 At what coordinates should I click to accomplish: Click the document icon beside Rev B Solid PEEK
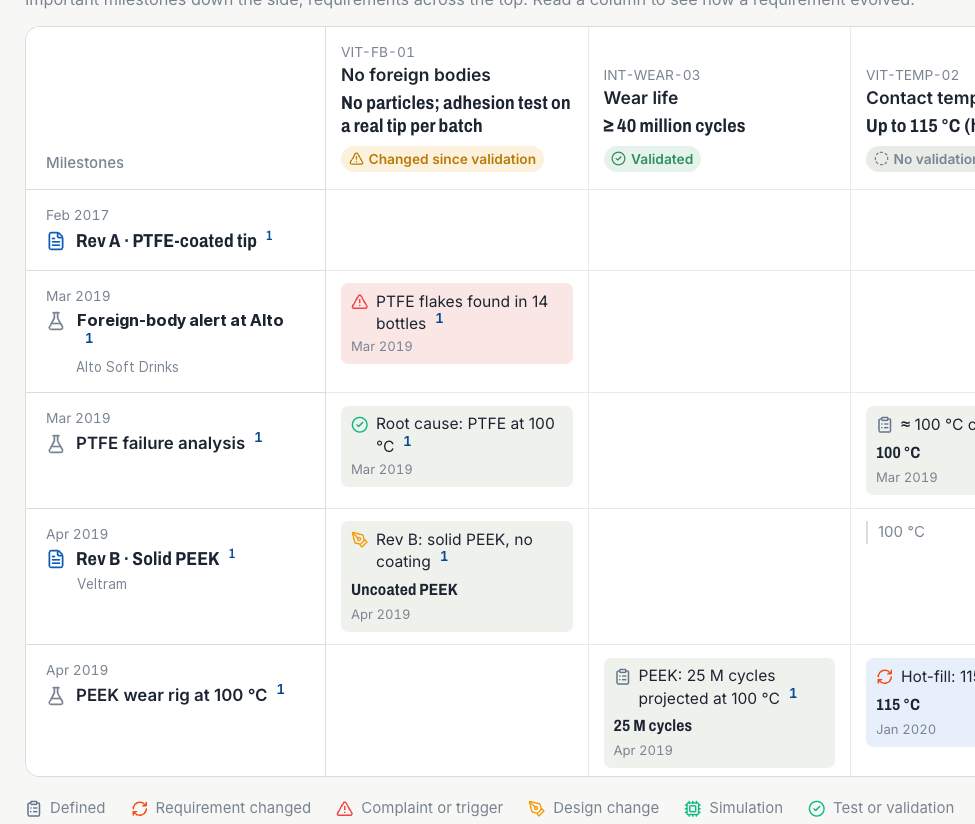[x=56, y=559]
